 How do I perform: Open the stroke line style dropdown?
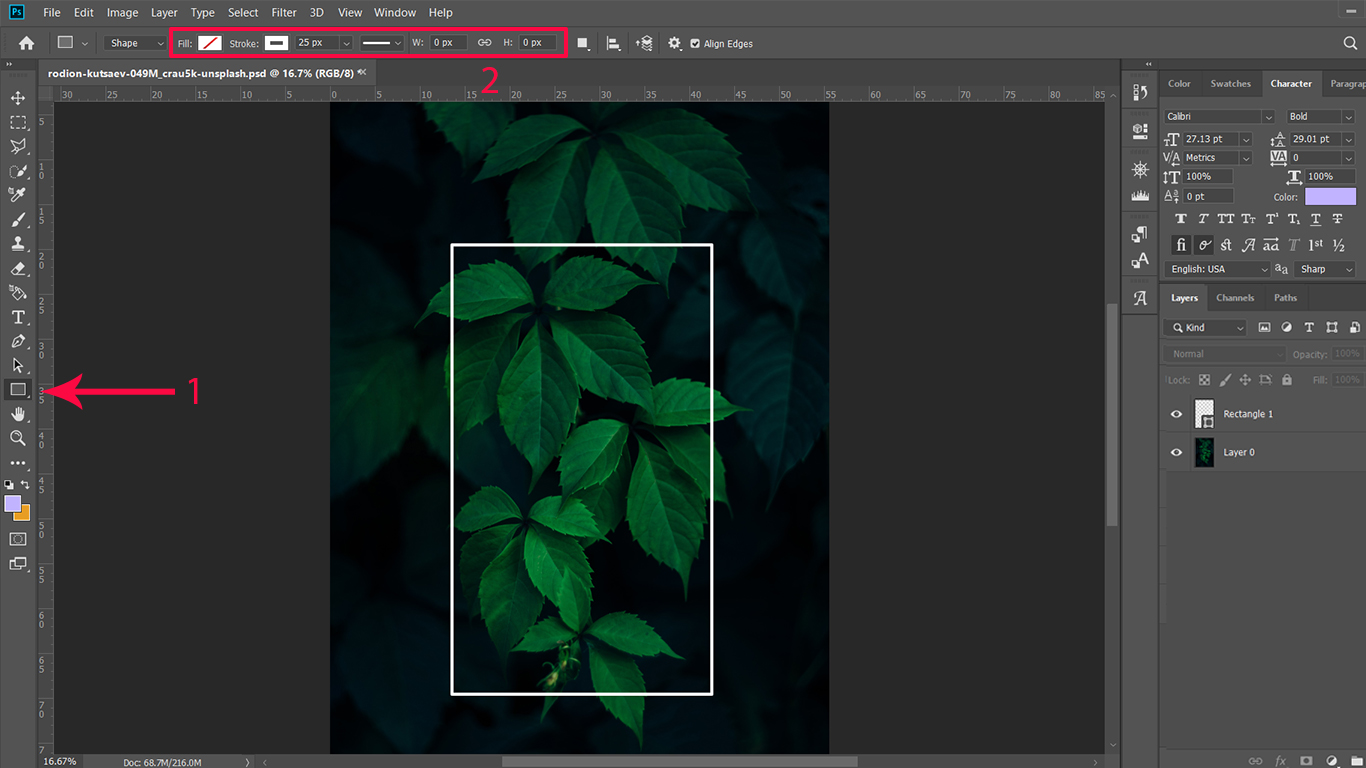[x=382, y=43]
